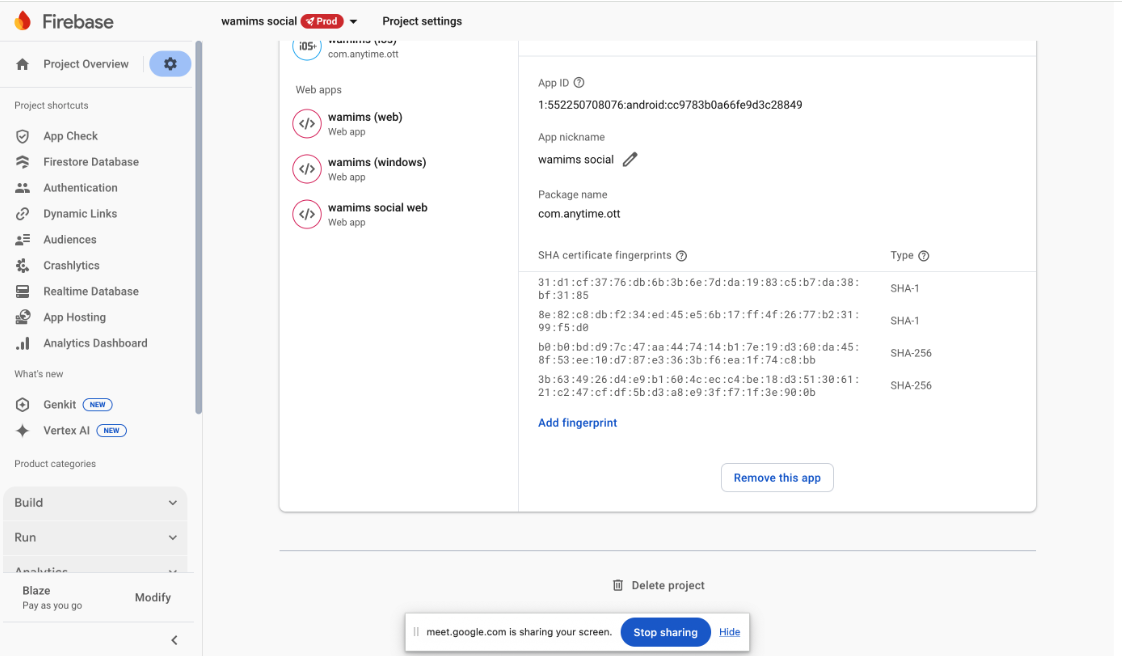Click the Add fingerprint link
Image resolution: width=1122 pixels, height=656 pixels.
[577, 423]
